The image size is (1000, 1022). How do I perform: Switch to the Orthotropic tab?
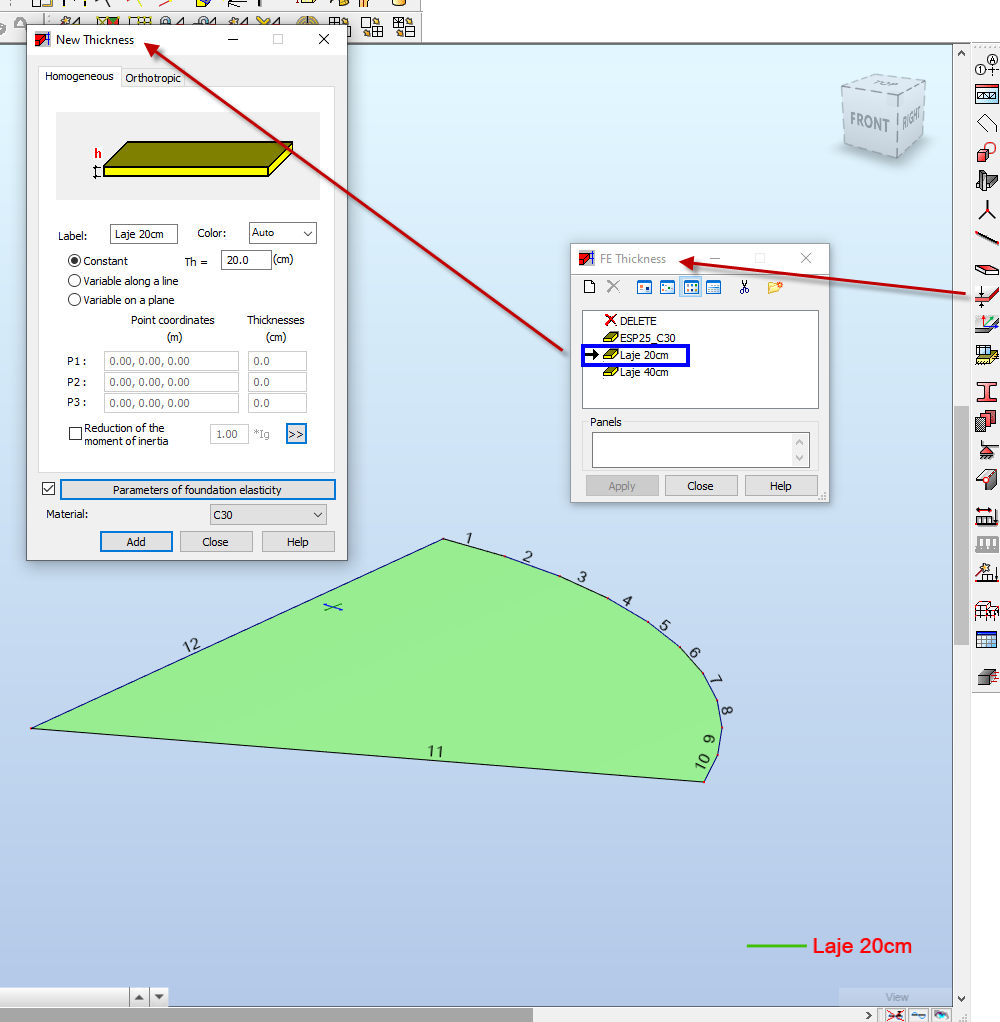(x=152, y=78)
